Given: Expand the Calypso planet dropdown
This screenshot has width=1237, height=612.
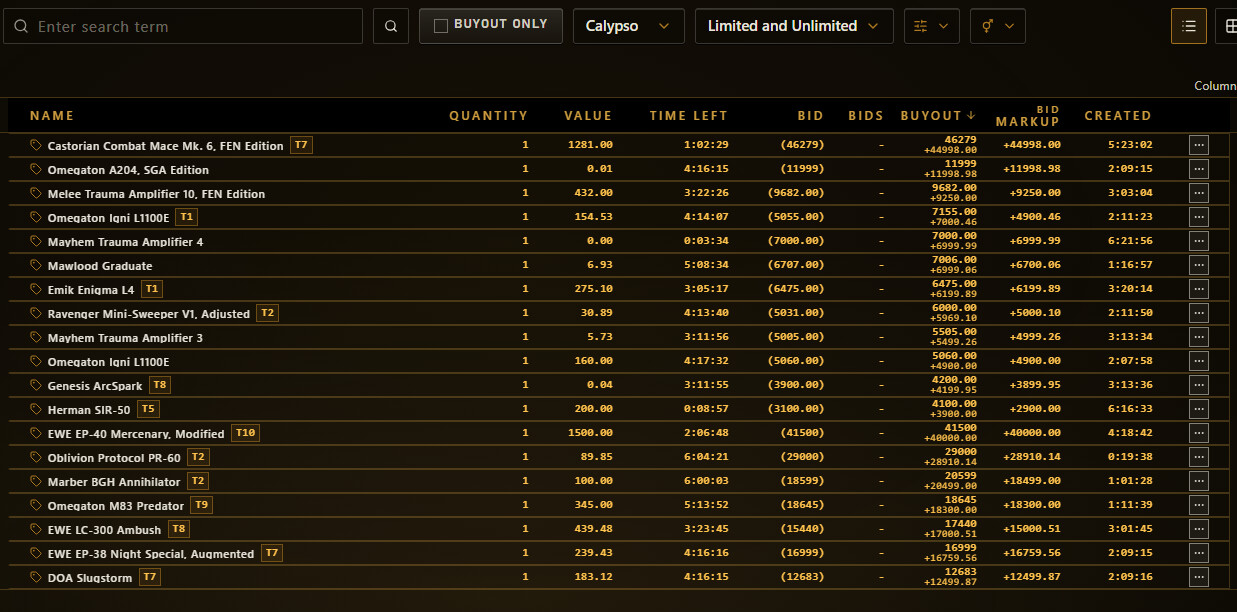Looking at the screenshot, I should [x=629, y=26].
